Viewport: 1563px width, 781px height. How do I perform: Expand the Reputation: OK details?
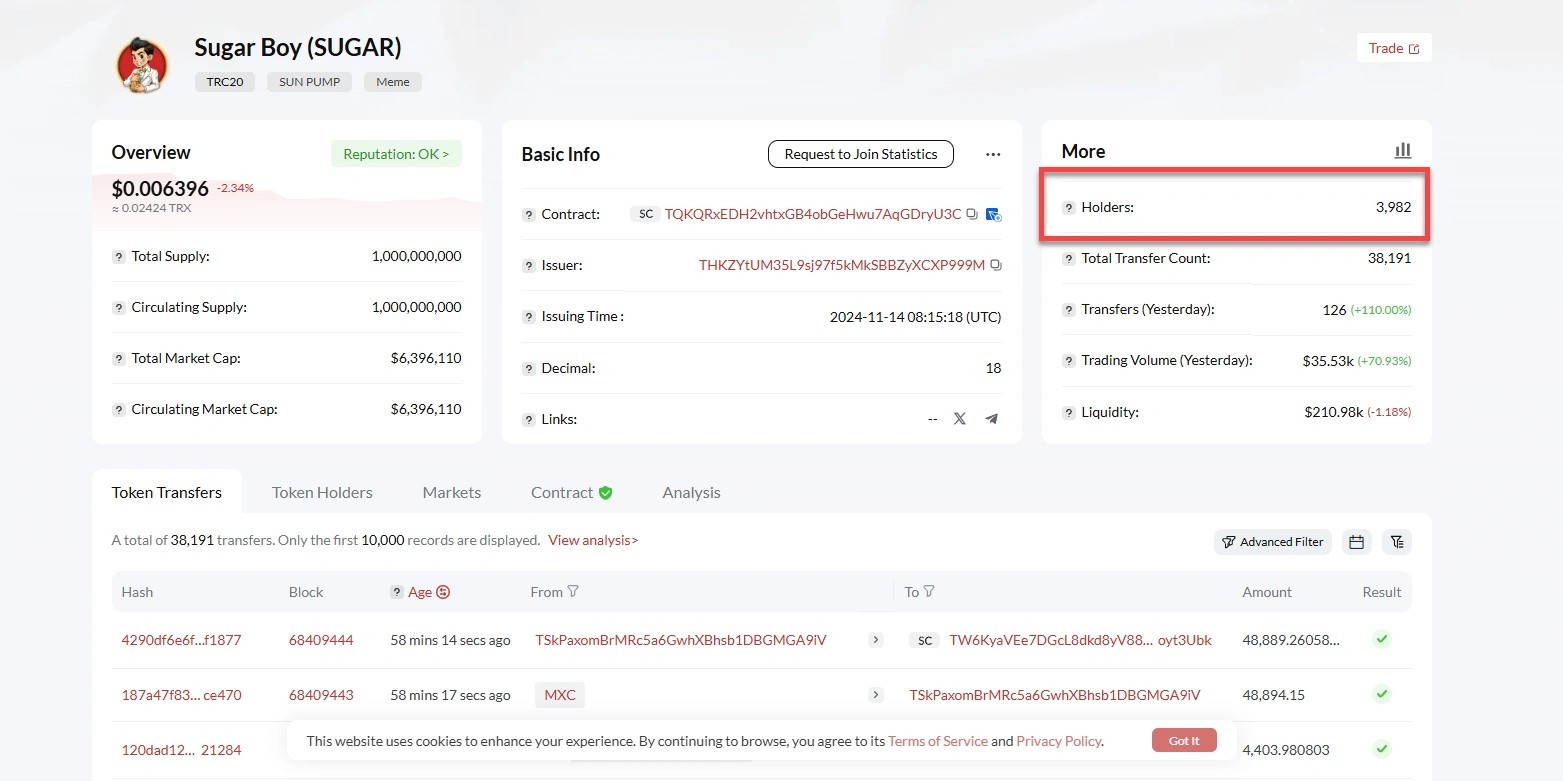tap(396, 154)
